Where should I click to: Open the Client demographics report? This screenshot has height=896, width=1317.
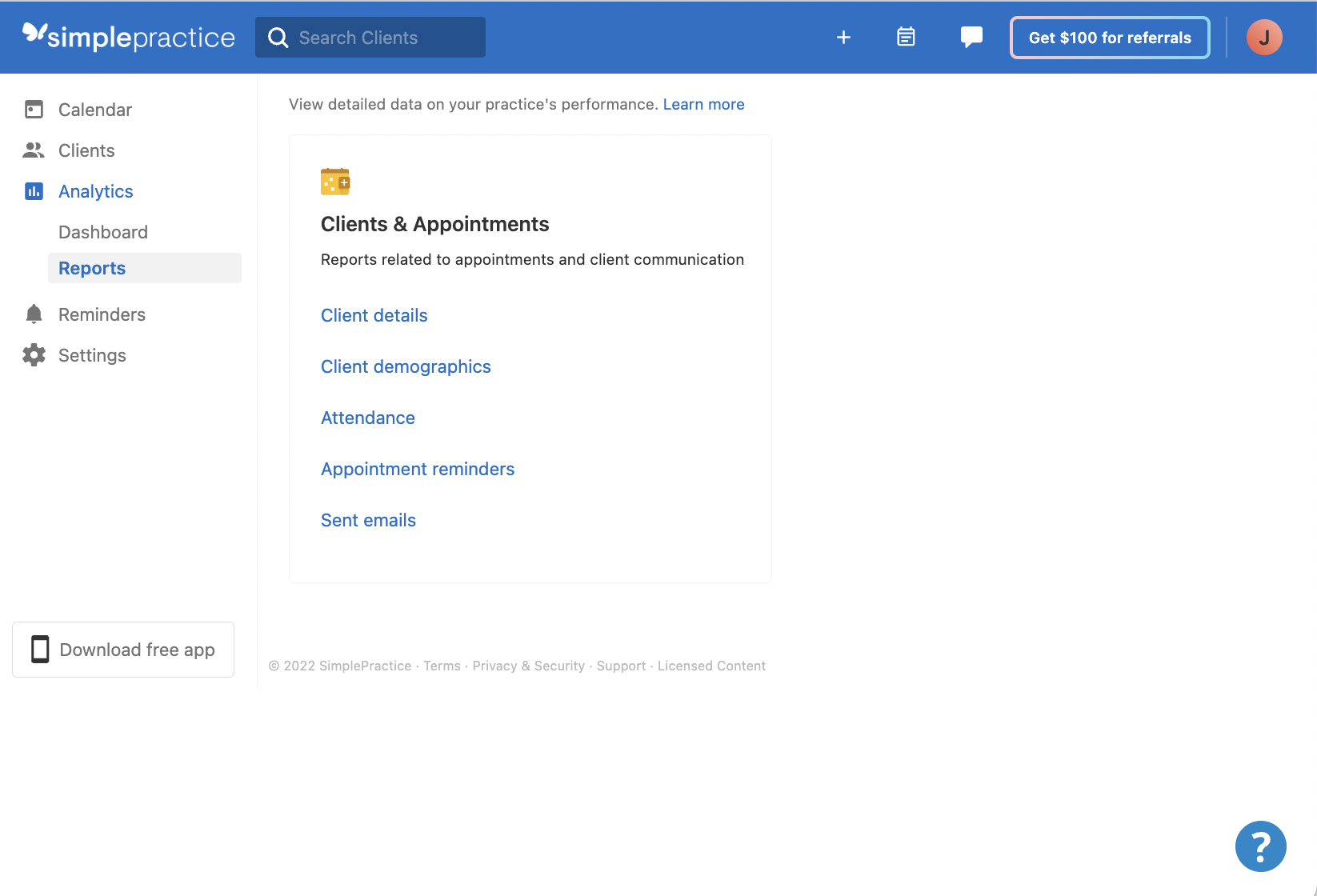tap(405, 366)
